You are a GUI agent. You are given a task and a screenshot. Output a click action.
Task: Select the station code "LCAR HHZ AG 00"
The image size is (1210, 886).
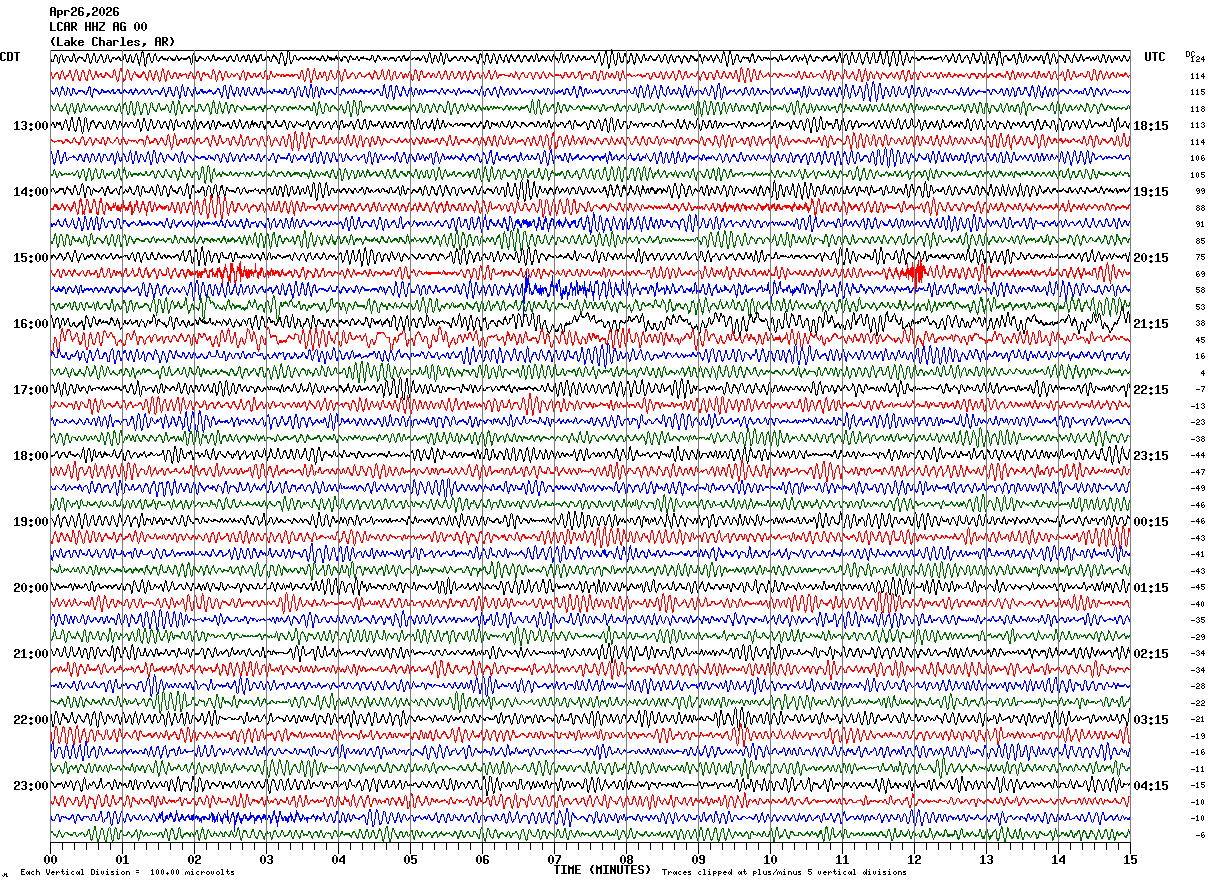pos(99,27)
